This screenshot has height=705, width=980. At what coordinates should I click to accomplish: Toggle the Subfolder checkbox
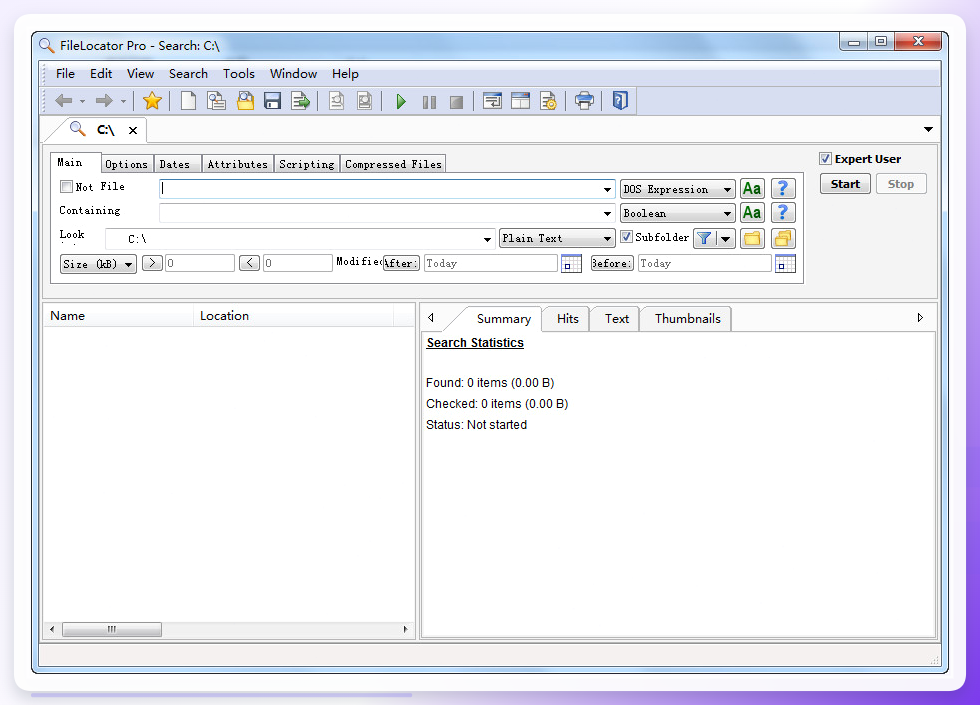coord(626,237)
